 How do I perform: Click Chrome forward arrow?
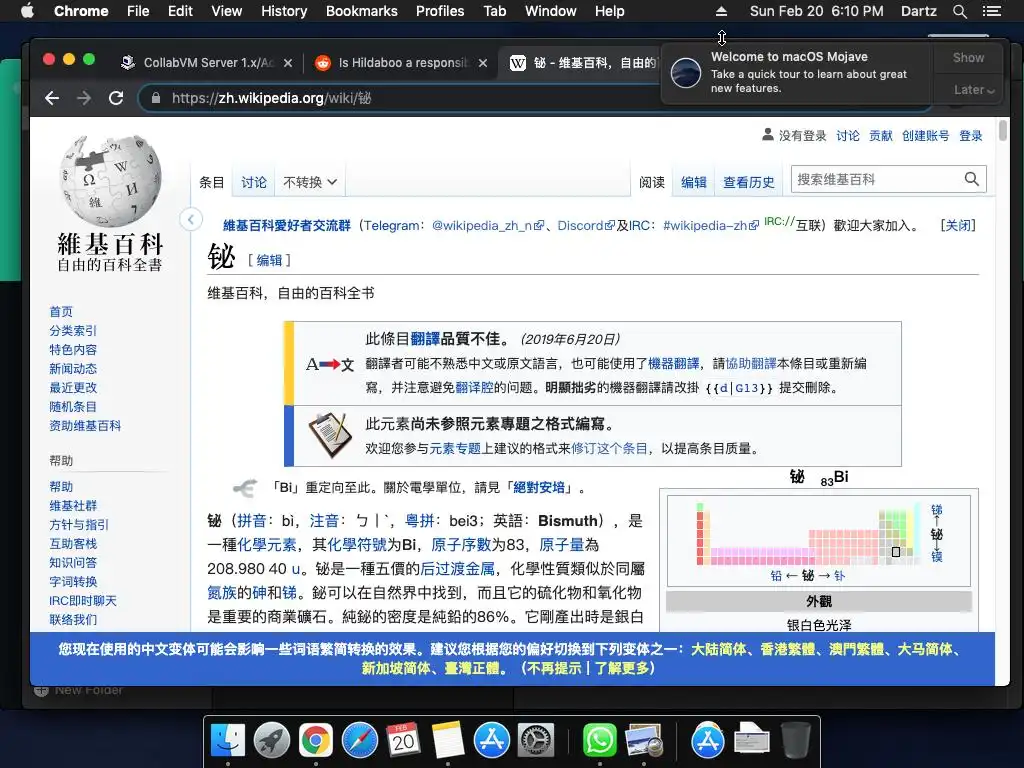tap(84, 98)
